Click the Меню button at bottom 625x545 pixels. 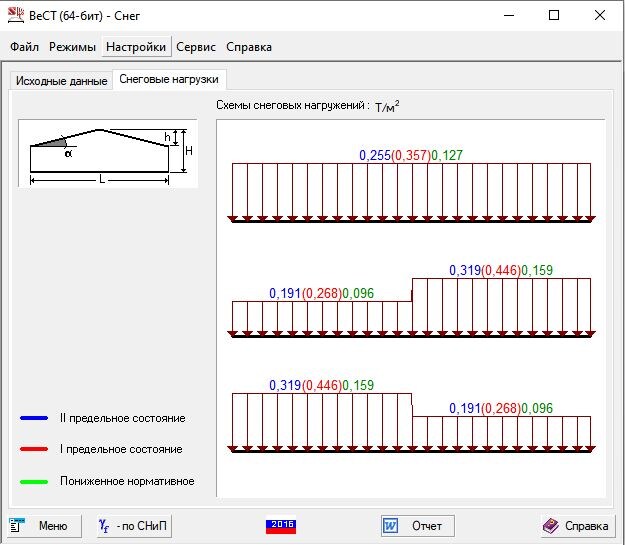pos(45,526)
